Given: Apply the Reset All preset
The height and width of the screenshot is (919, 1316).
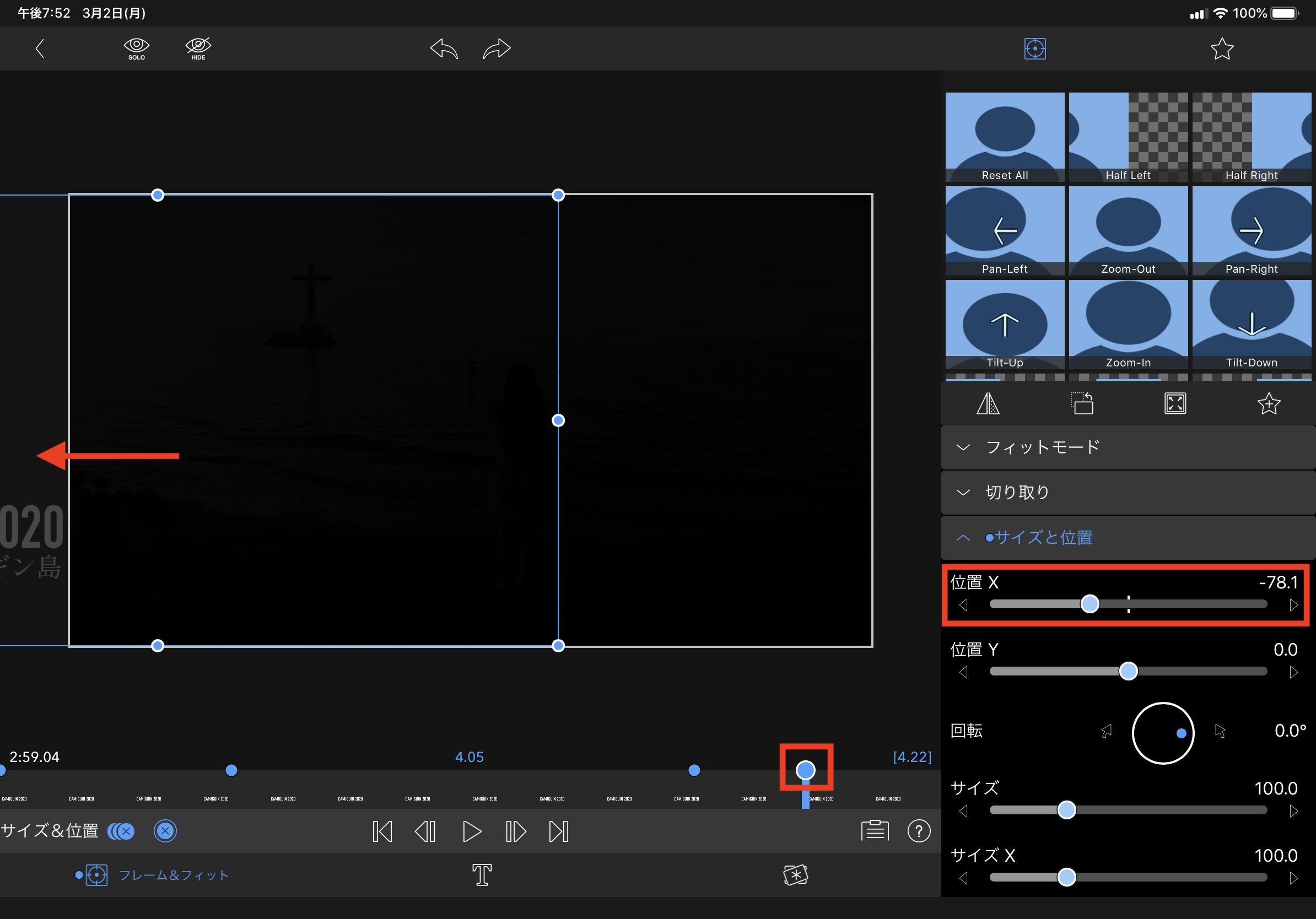Looking at the screenshot, I should 1004,138.
